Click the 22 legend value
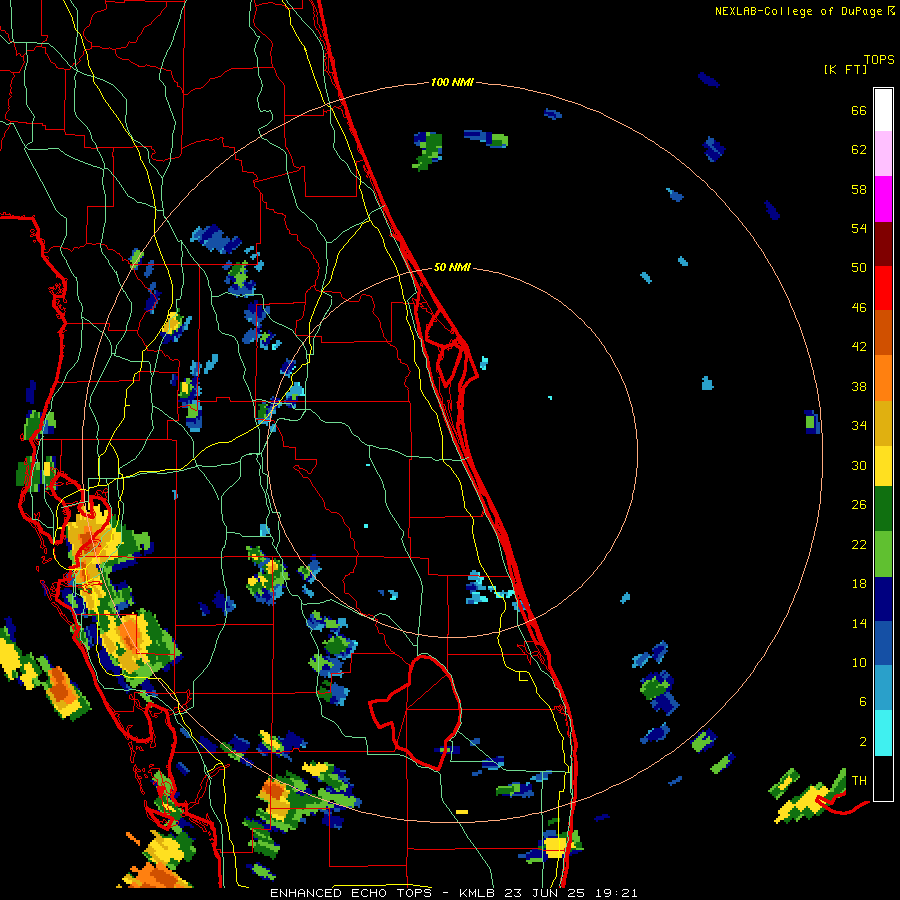Screen dimensions: 900x900 pos(859,545)
